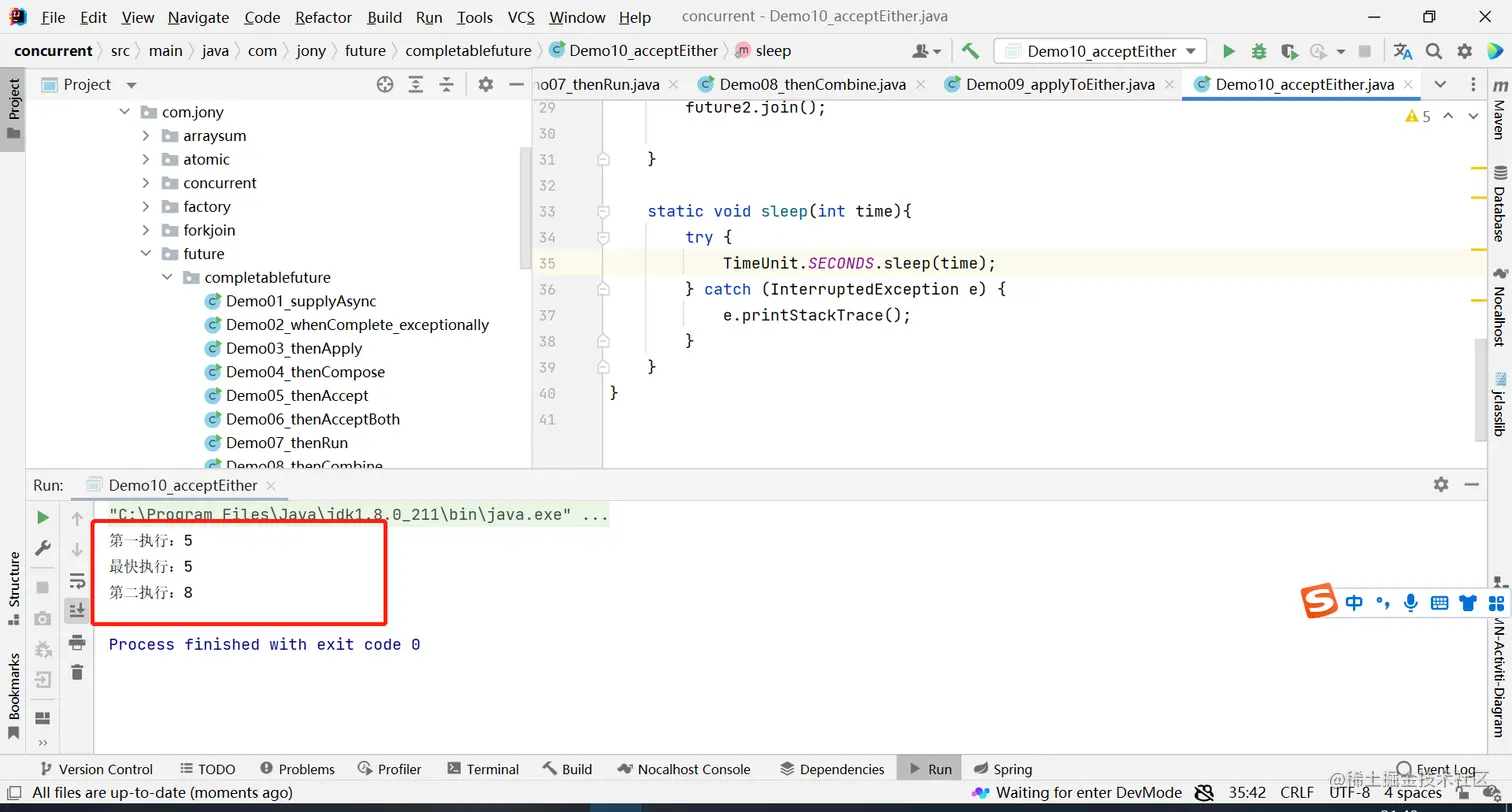Run Demo10_acceptEither with green toolbar arrow
The image size is (1512, 812).
point(1229,51)
